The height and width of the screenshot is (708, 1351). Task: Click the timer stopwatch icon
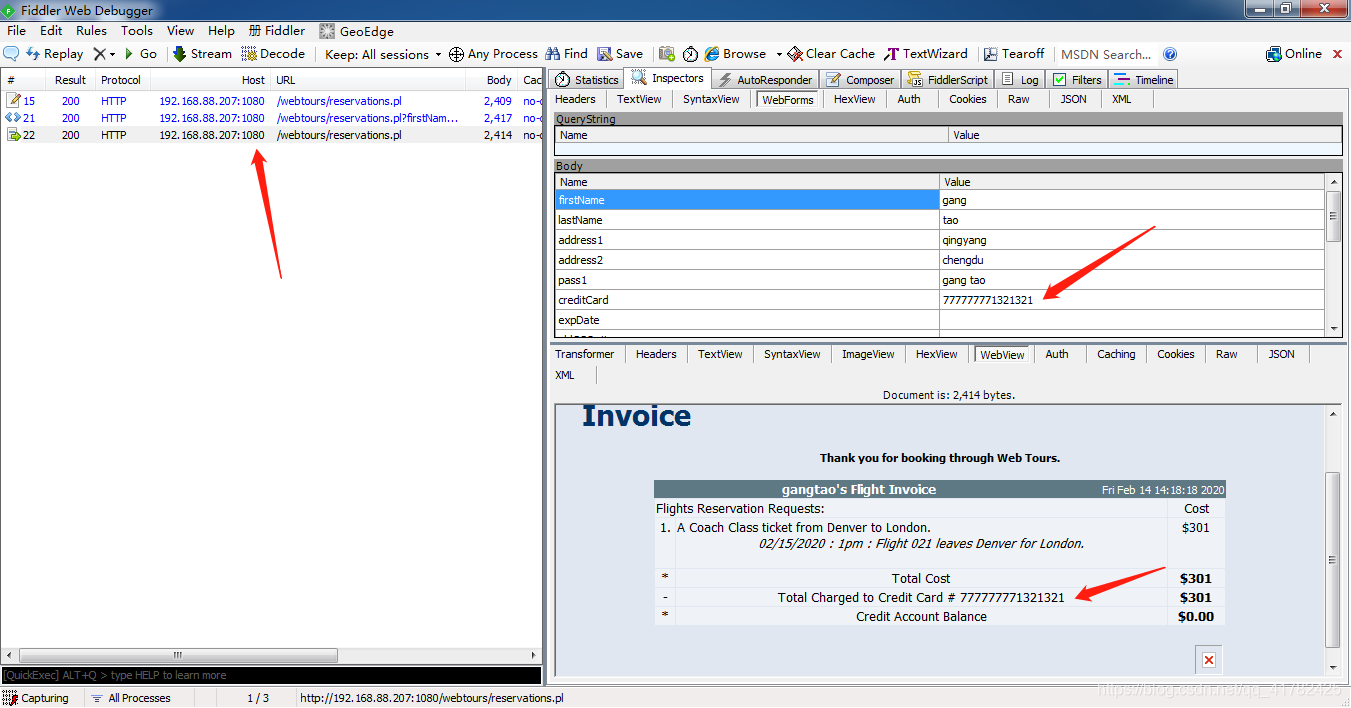(x=690, y=54)
